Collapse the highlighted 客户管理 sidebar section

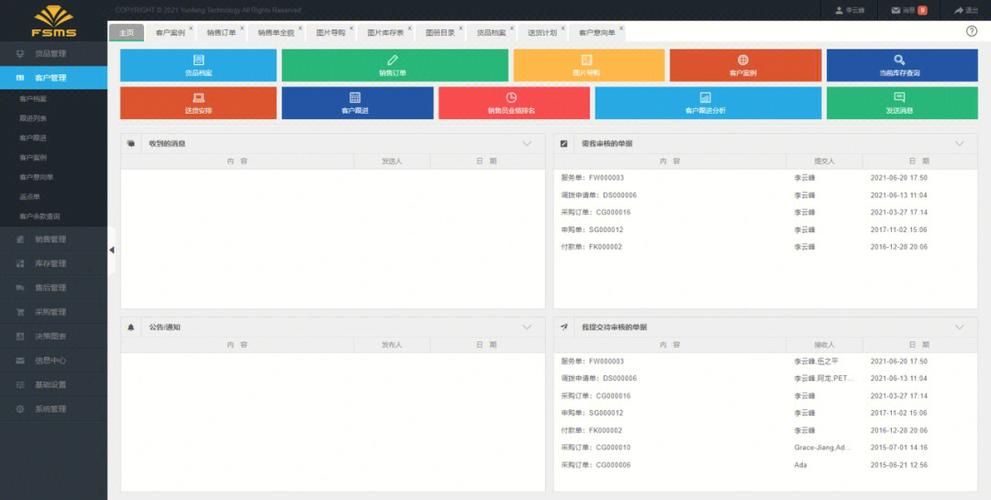coord(53,78)
